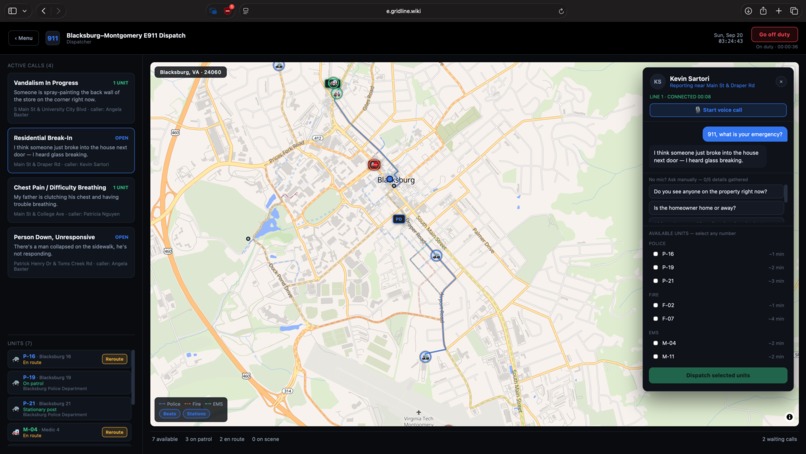Toggle the Beats map overlay
The width and height of the screenshot is (806, 454).
170,413
